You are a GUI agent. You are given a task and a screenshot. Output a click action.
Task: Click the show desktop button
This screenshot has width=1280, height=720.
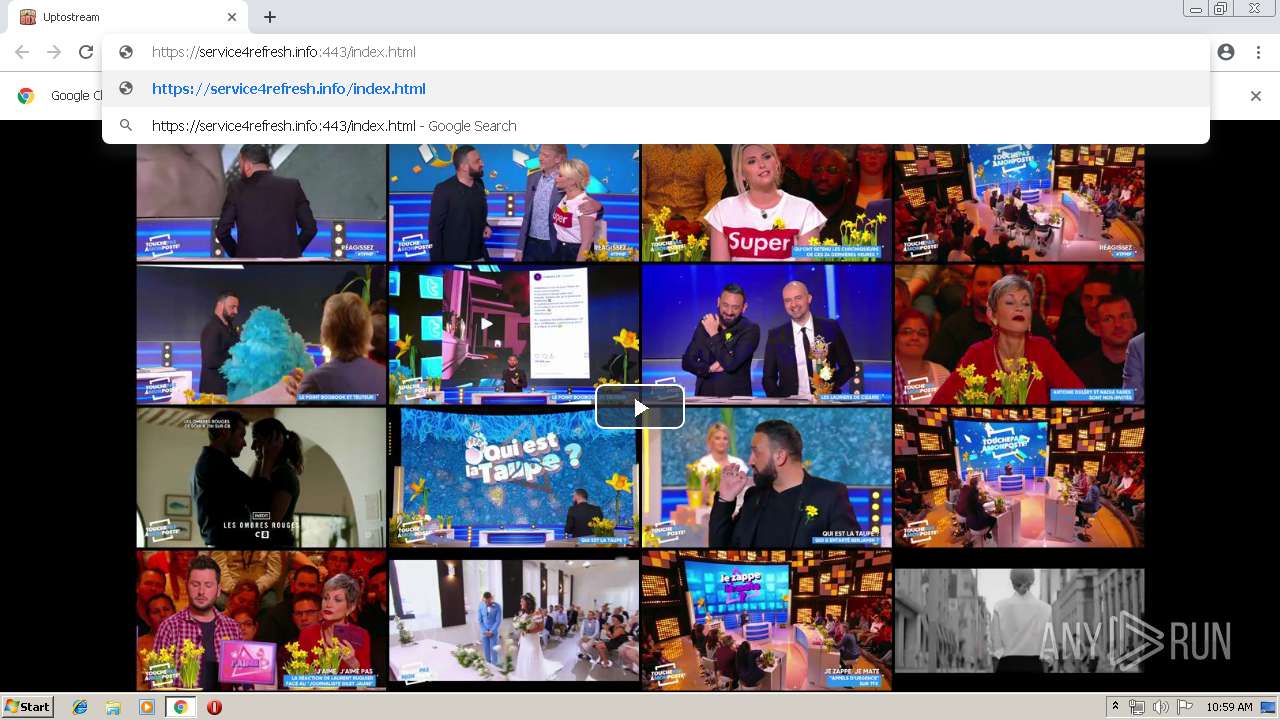(x=1269, y=707)
